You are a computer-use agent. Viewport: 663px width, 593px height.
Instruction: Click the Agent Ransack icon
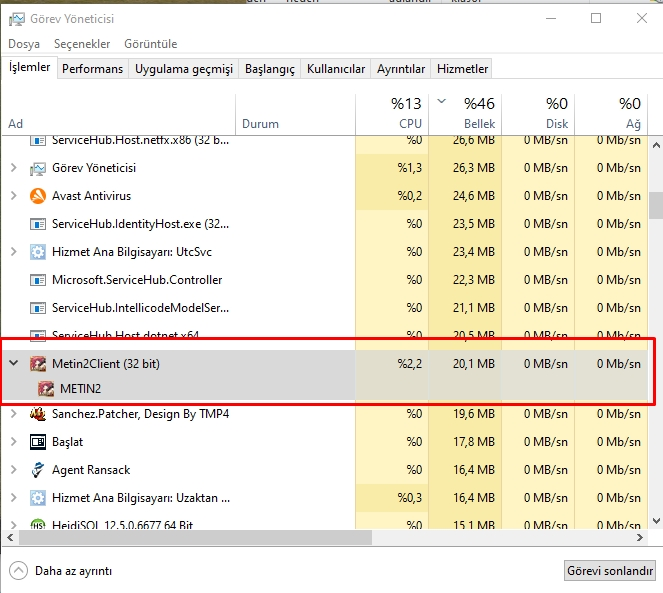point(38,470)
